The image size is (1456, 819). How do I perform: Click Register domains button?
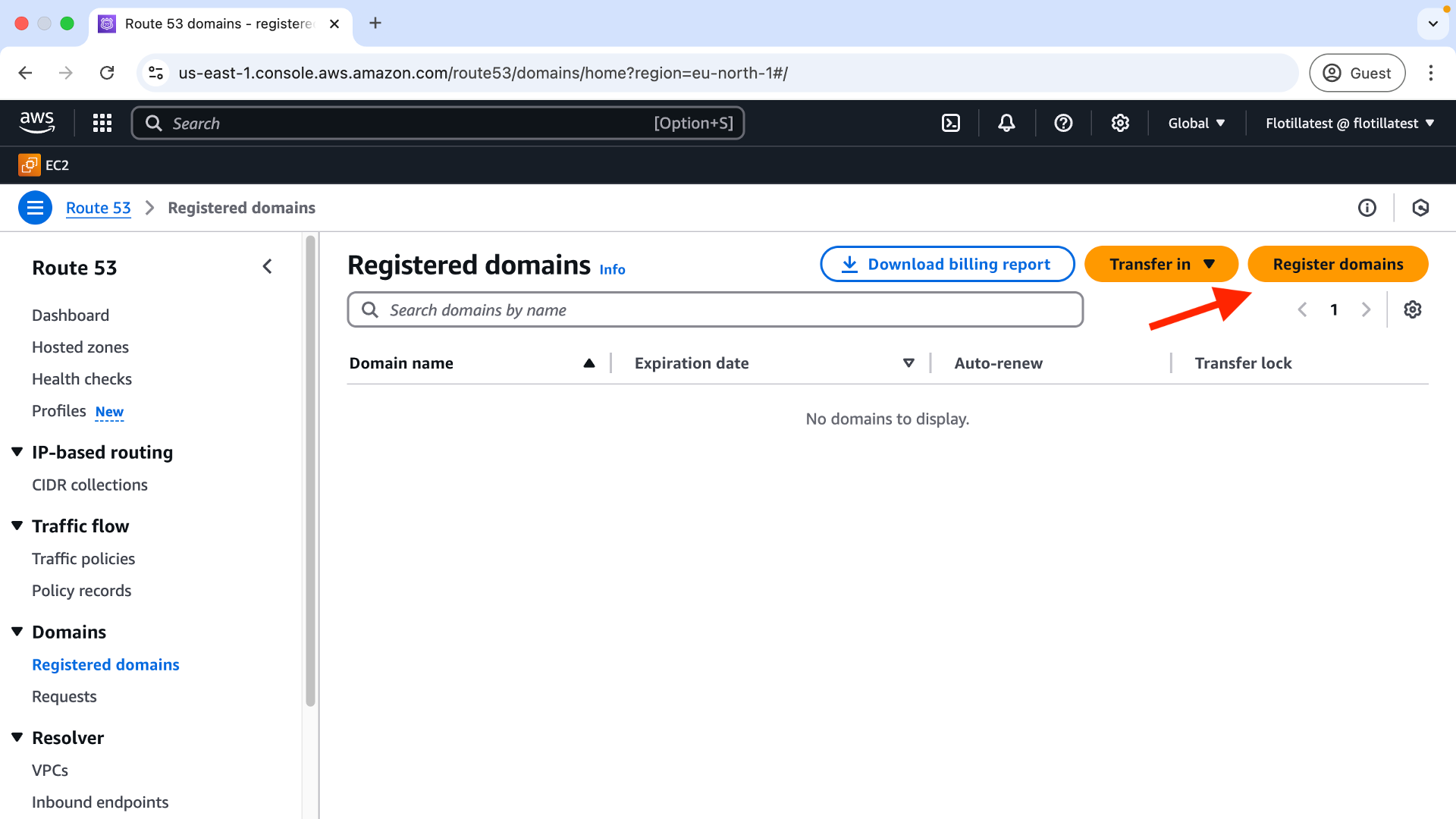click(x=1338, y=264)
